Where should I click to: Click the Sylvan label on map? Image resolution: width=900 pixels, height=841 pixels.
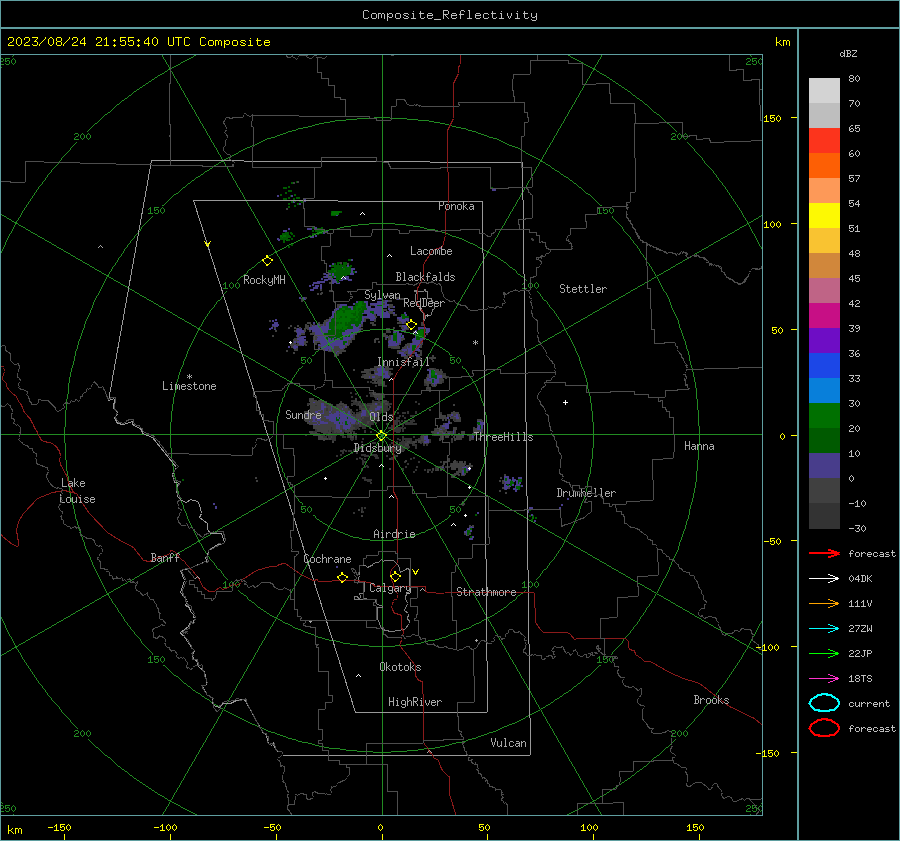382,295
